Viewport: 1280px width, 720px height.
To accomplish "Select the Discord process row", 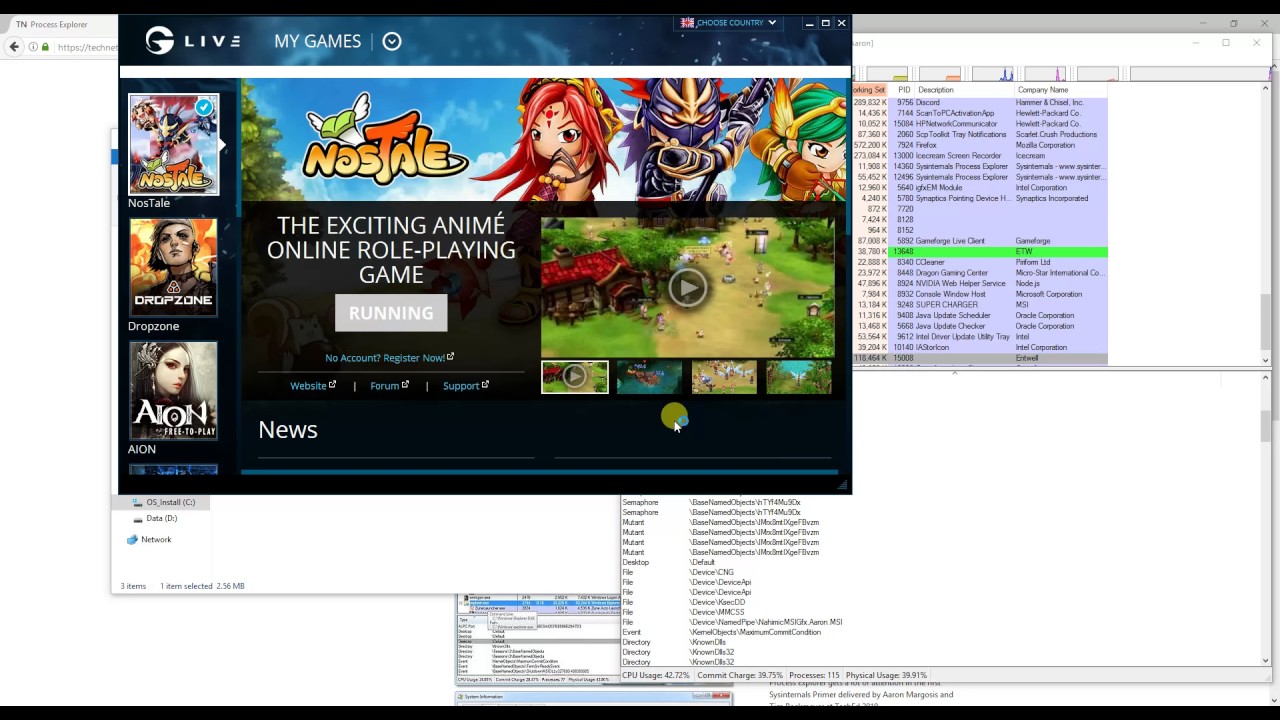I will point(980,103).
